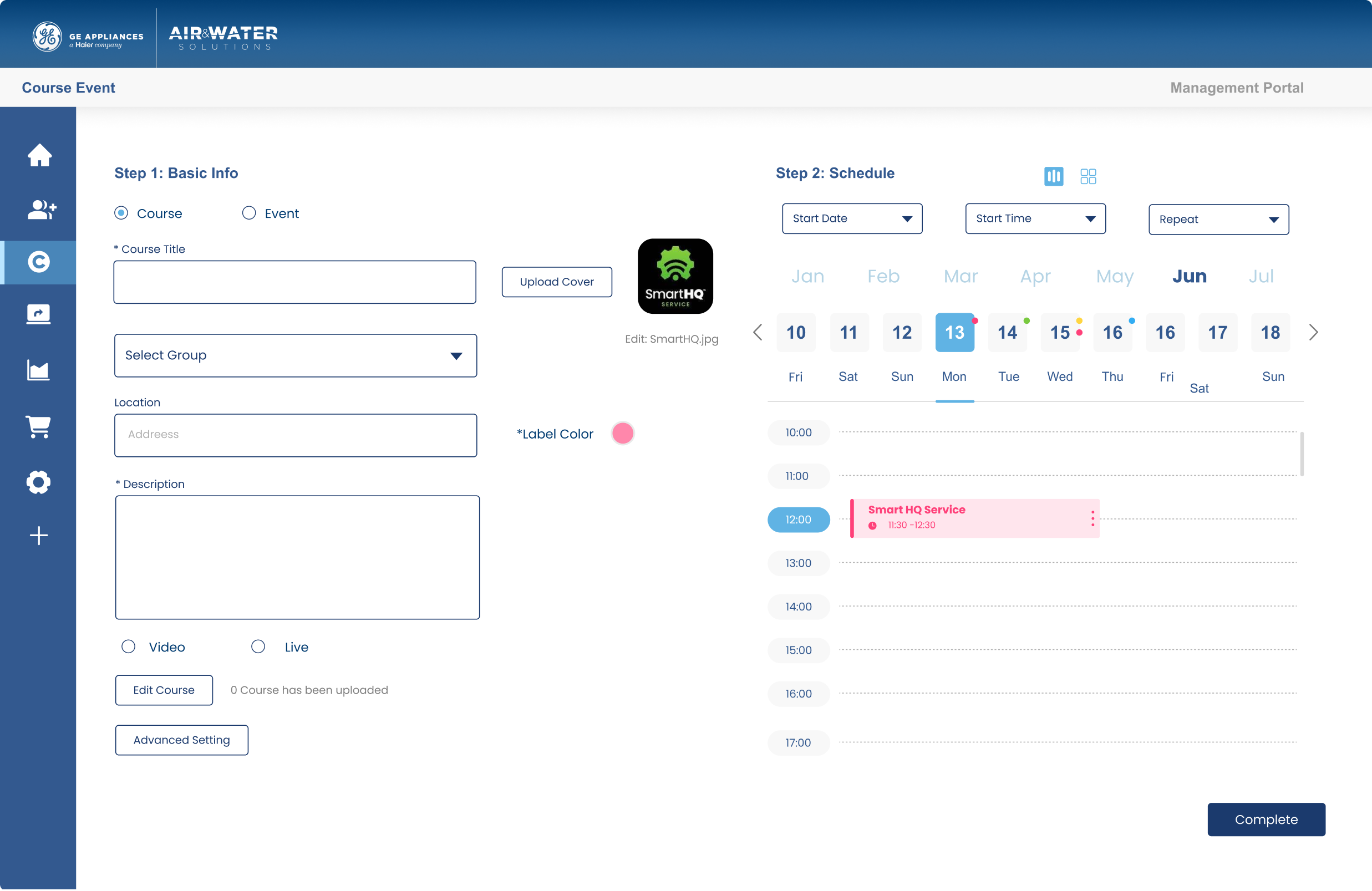Open the settings gear sidebar icon
The image size is (1372, 891).
38,482
